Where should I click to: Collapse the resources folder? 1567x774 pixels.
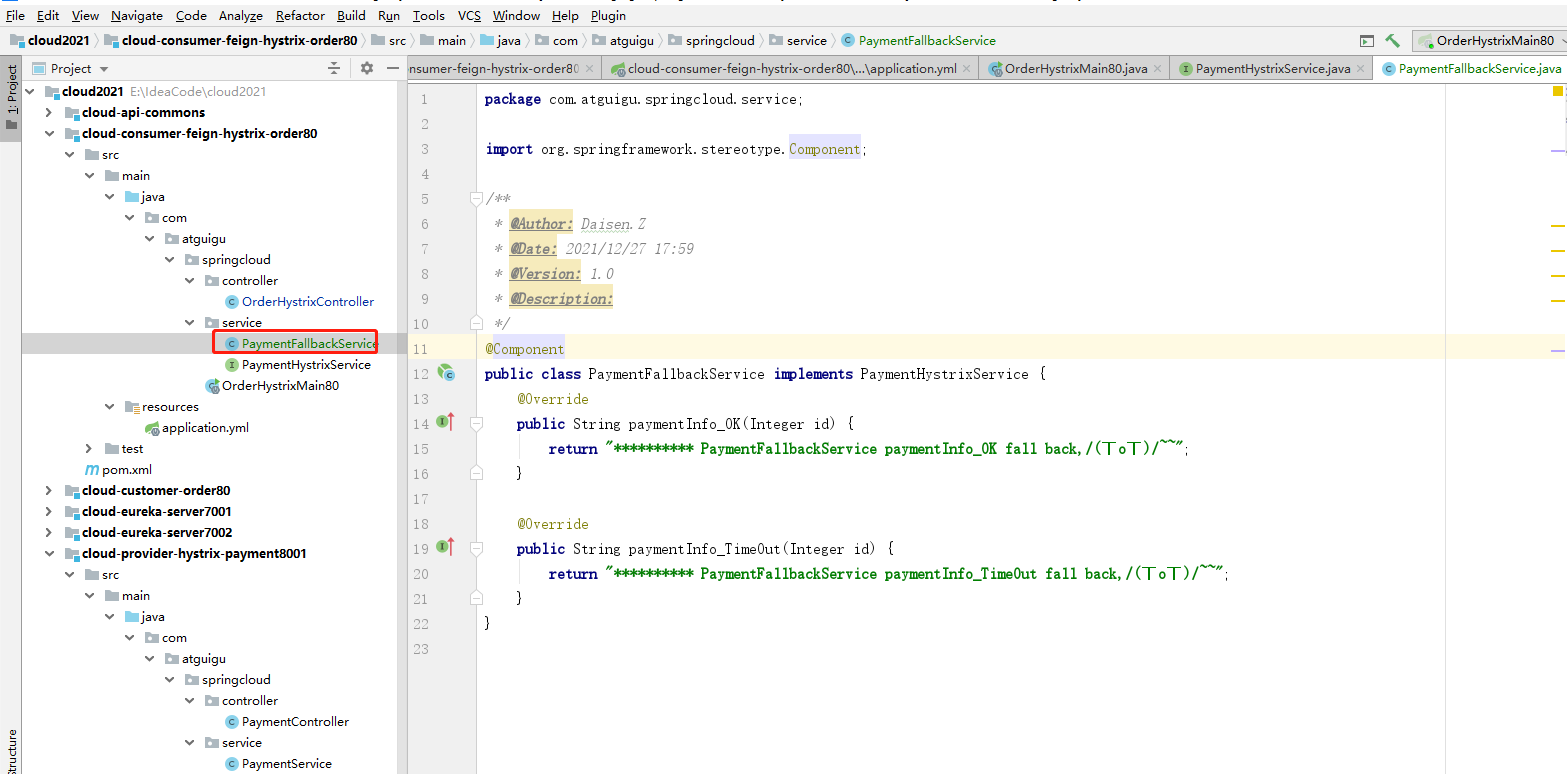coord(109,406)
